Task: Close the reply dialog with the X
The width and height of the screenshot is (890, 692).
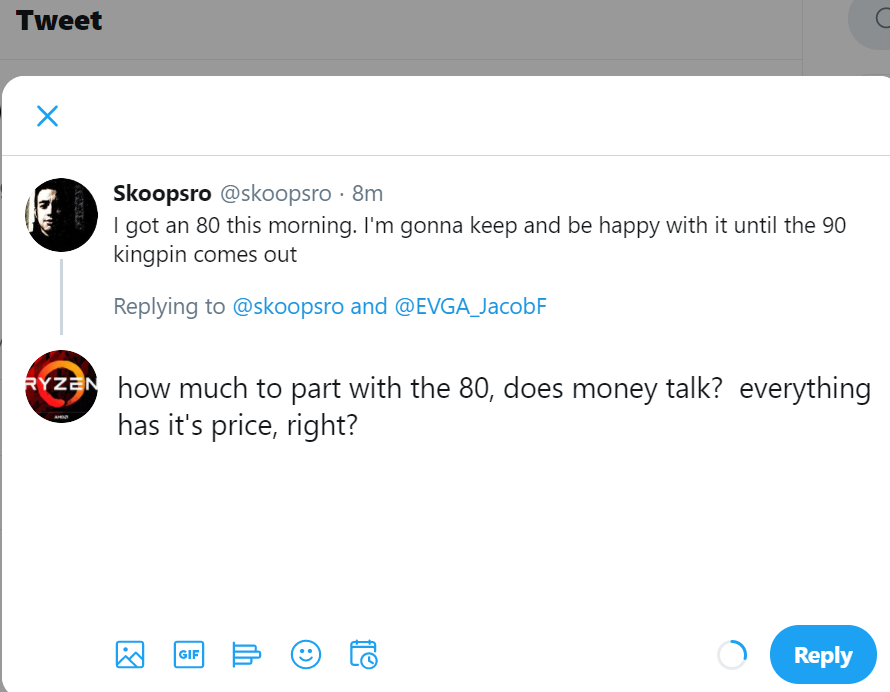Action: point(47,116)
